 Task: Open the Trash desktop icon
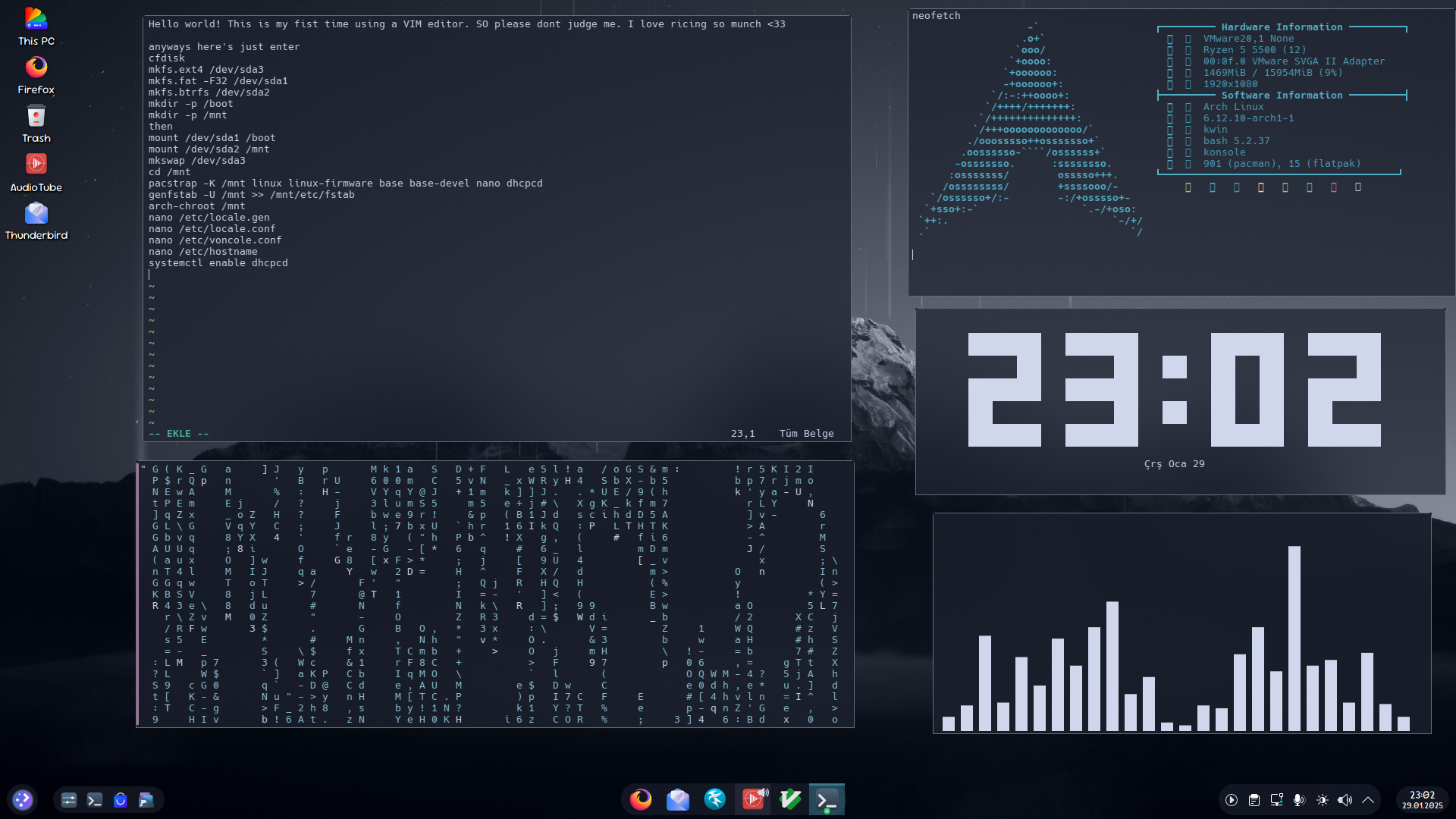tap(36, 124)
